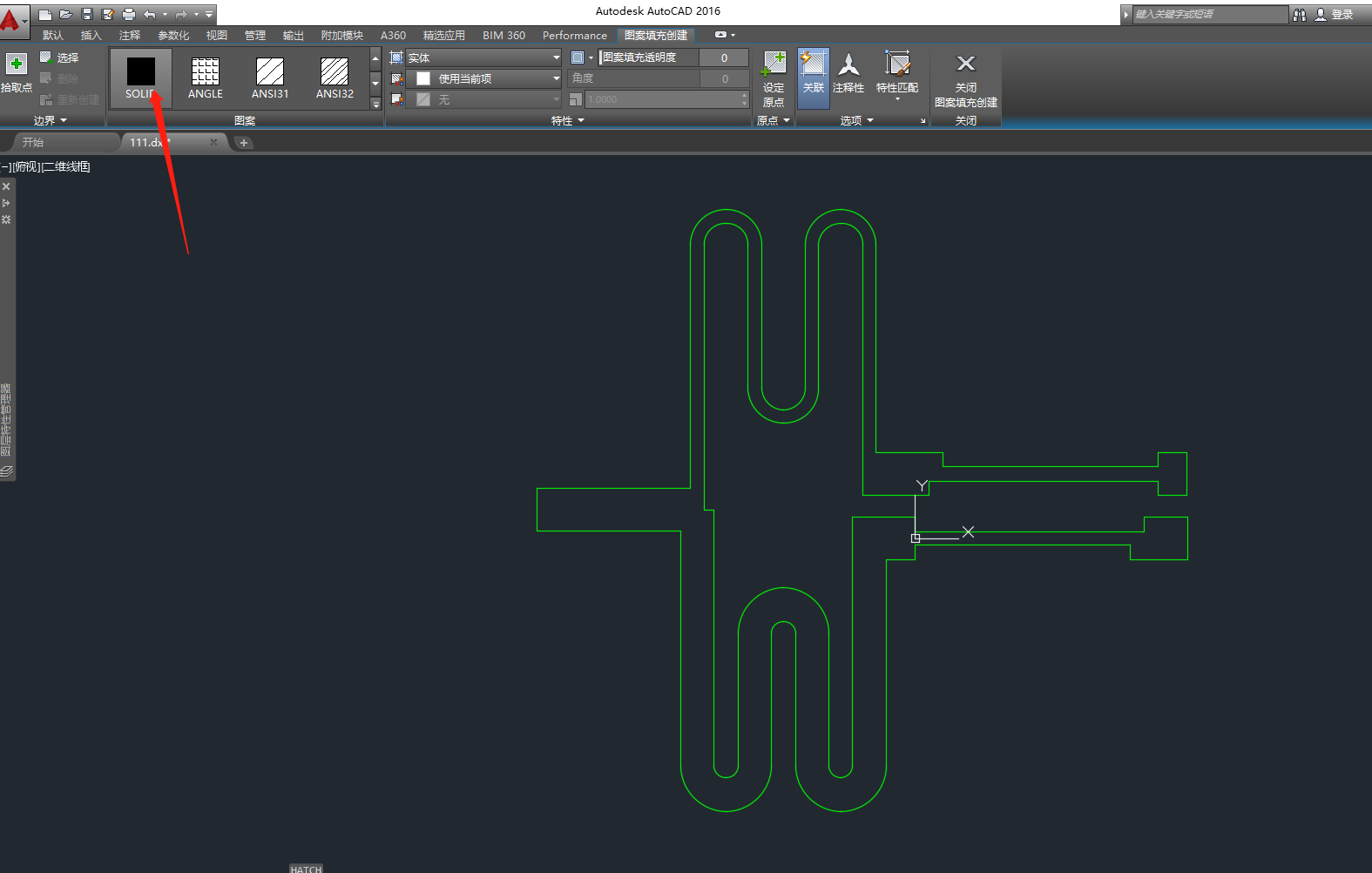Click the New drawing icon in quick access toolbar
The image size is (1372, 873).
pos(45,14)
